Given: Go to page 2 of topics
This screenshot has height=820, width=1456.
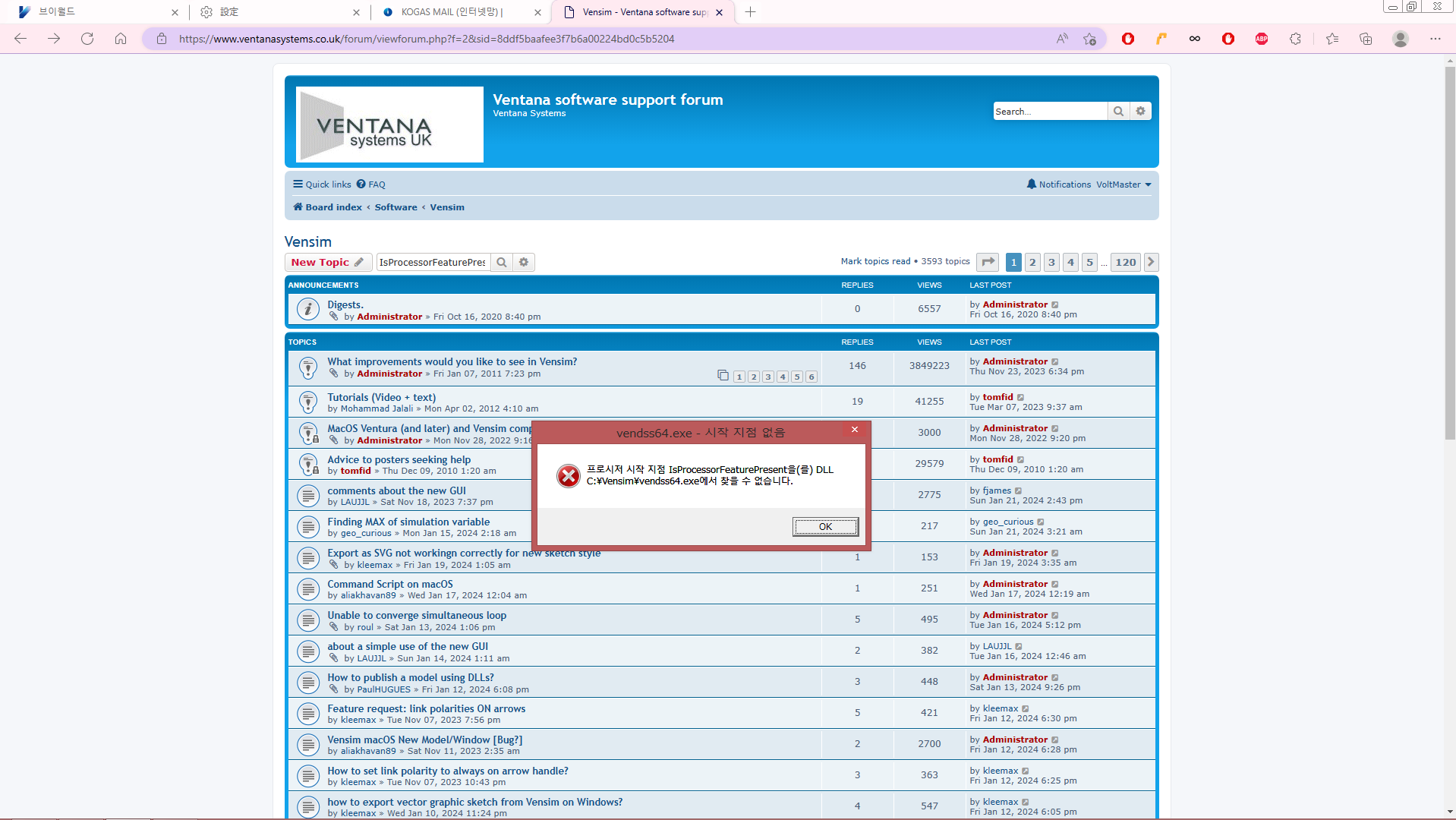Looking at the screenshot, I should pos(1032,262).
